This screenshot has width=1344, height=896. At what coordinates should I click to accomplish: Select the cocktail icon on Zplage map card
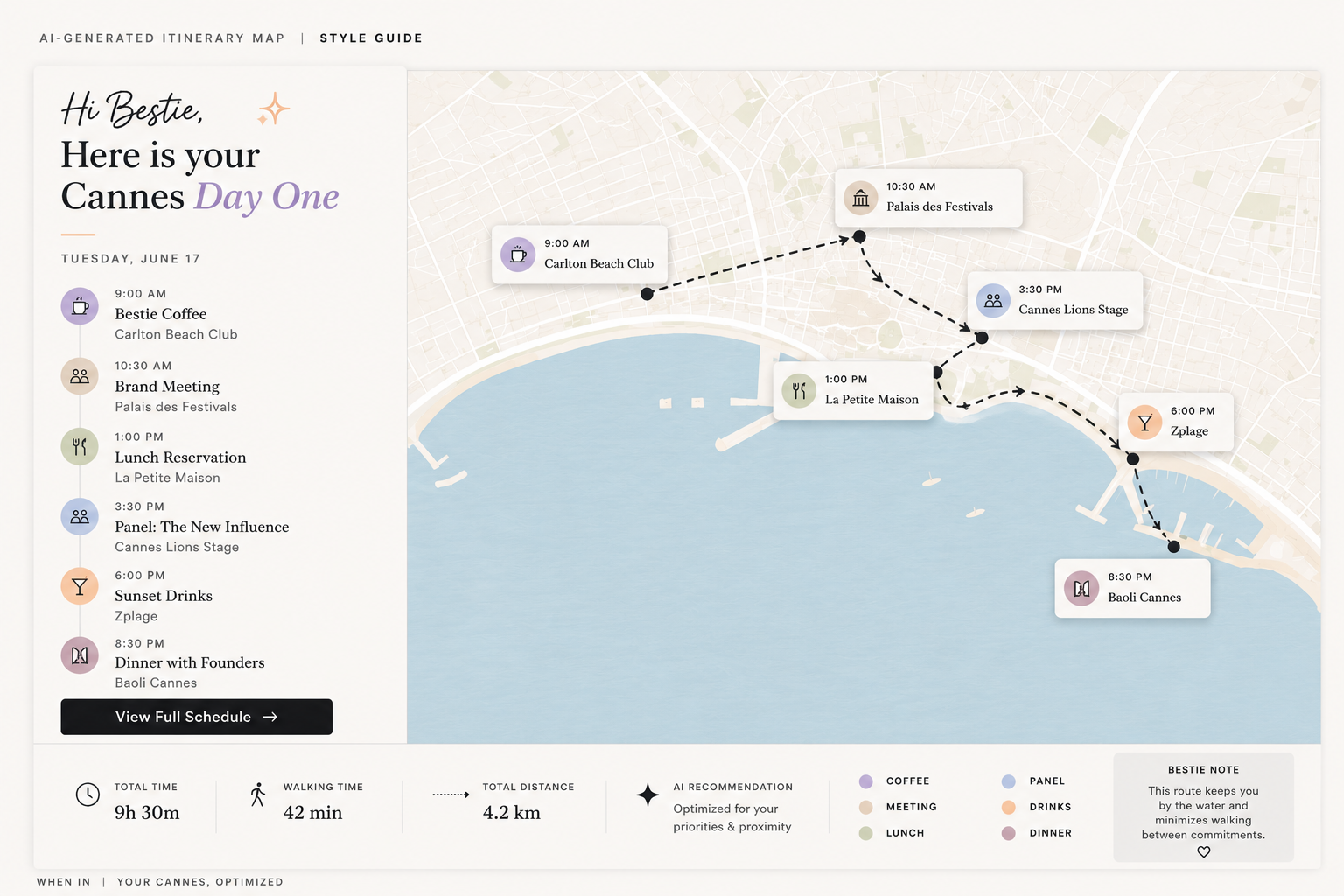coord(1144,423)
